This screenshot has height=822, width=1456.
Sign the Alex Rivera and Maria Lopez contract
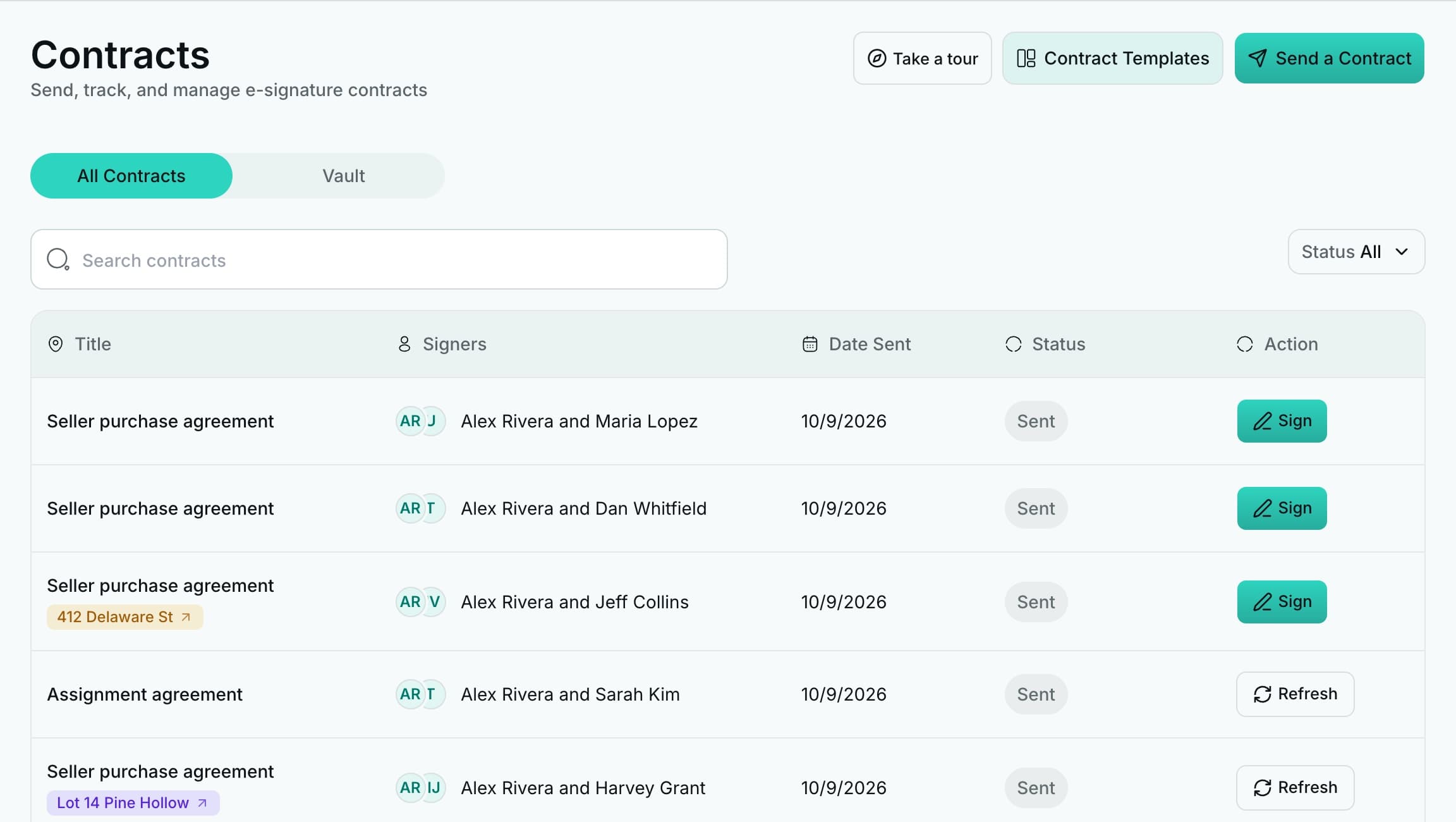pos(1282,421)
